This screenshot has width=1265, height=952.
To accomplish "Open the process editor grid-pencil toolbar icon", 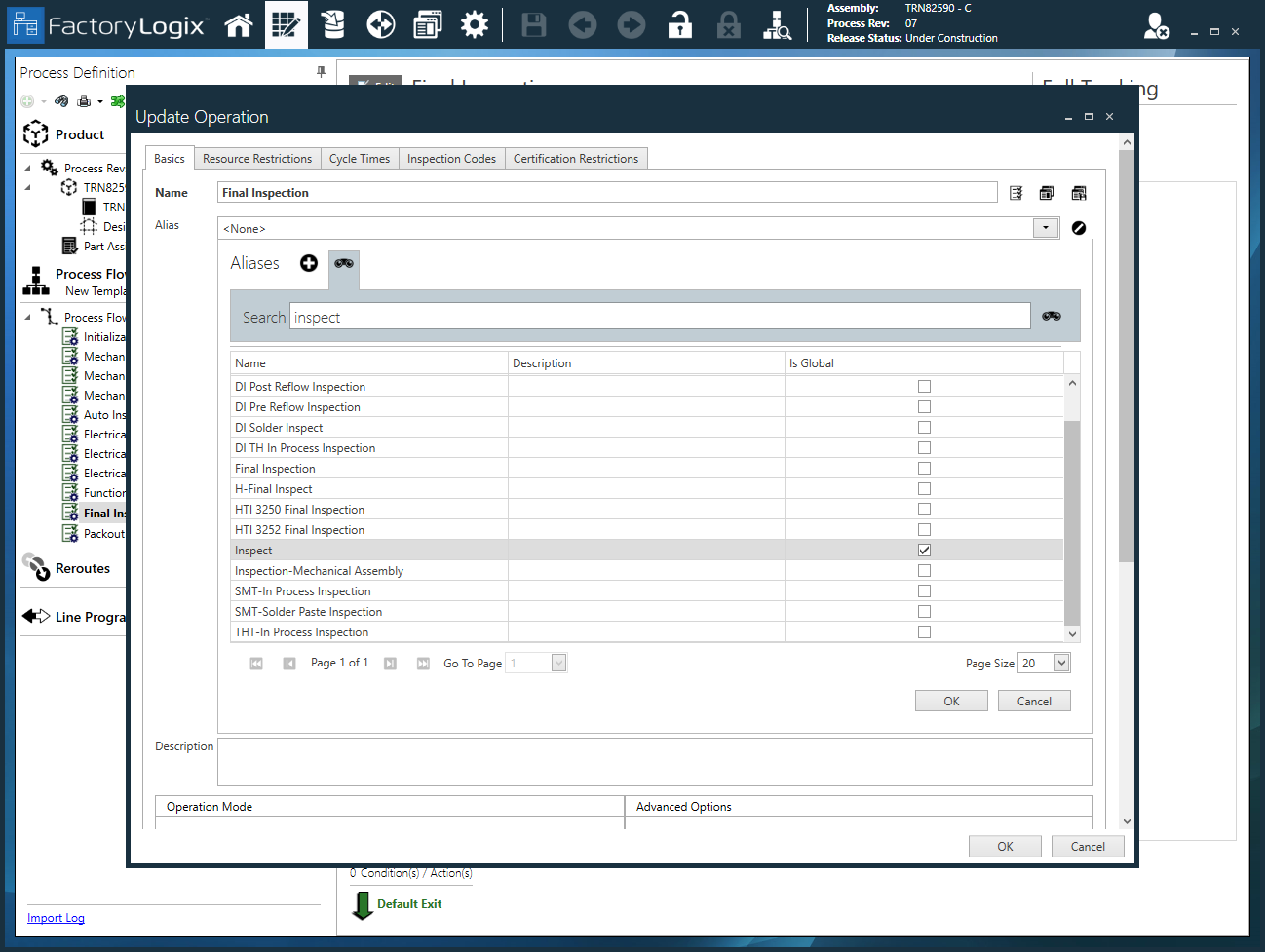I will pyautogui.click(x=287, y=24).
